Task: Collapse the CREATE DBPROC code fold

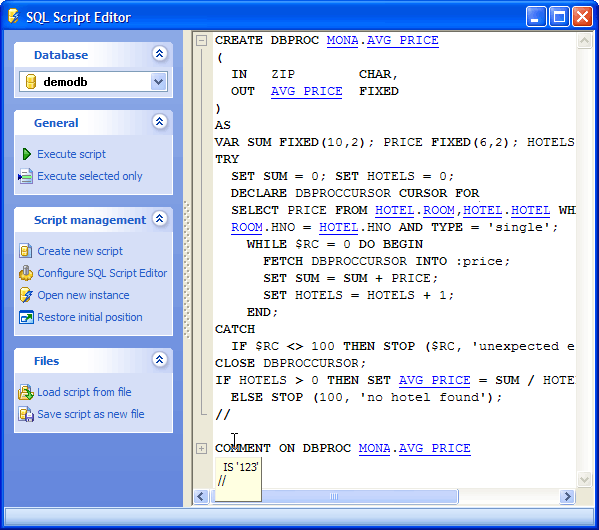Action: pos(201,40)
